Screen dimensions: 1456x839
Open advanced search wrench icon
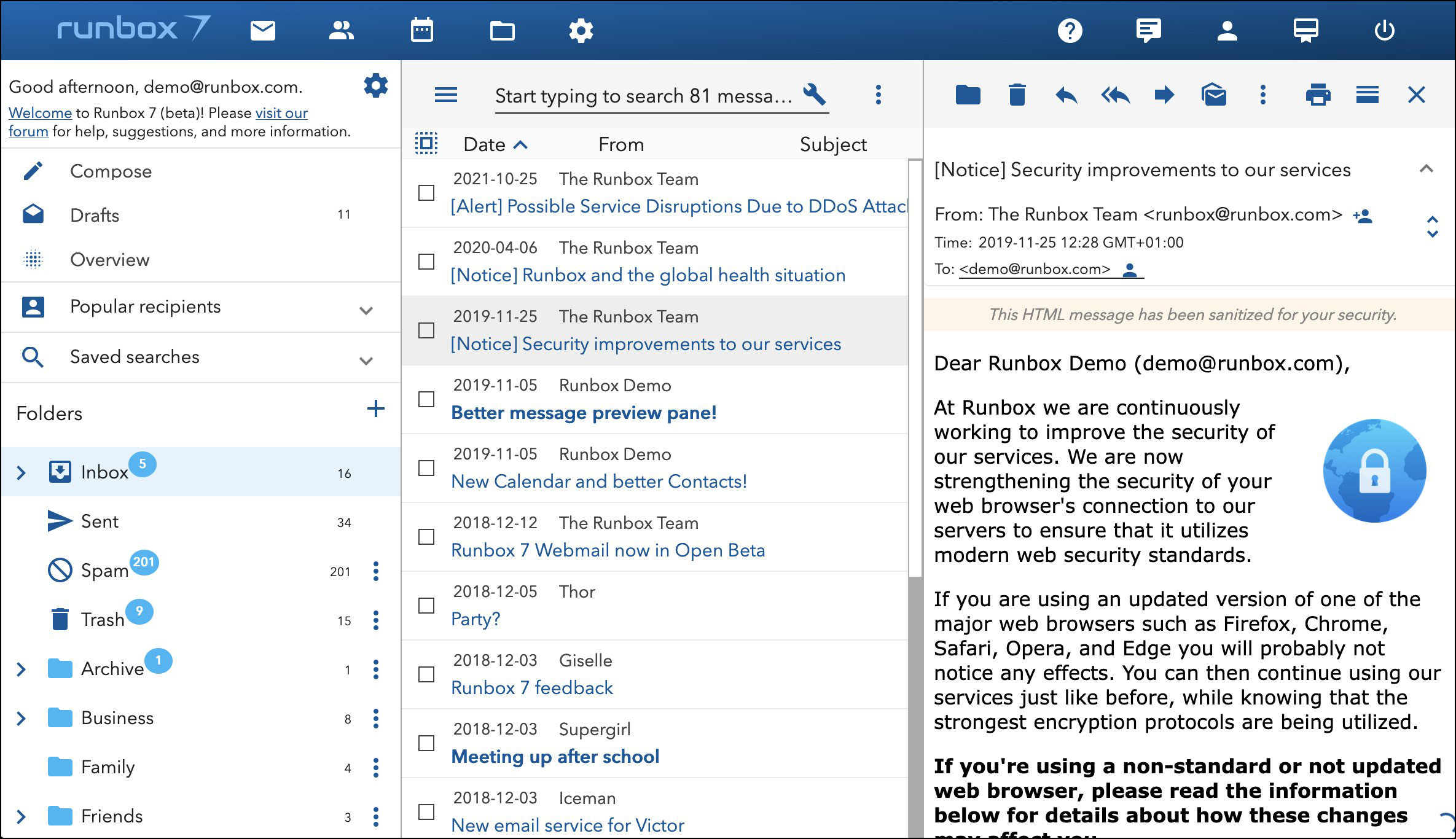click(815, 95)
